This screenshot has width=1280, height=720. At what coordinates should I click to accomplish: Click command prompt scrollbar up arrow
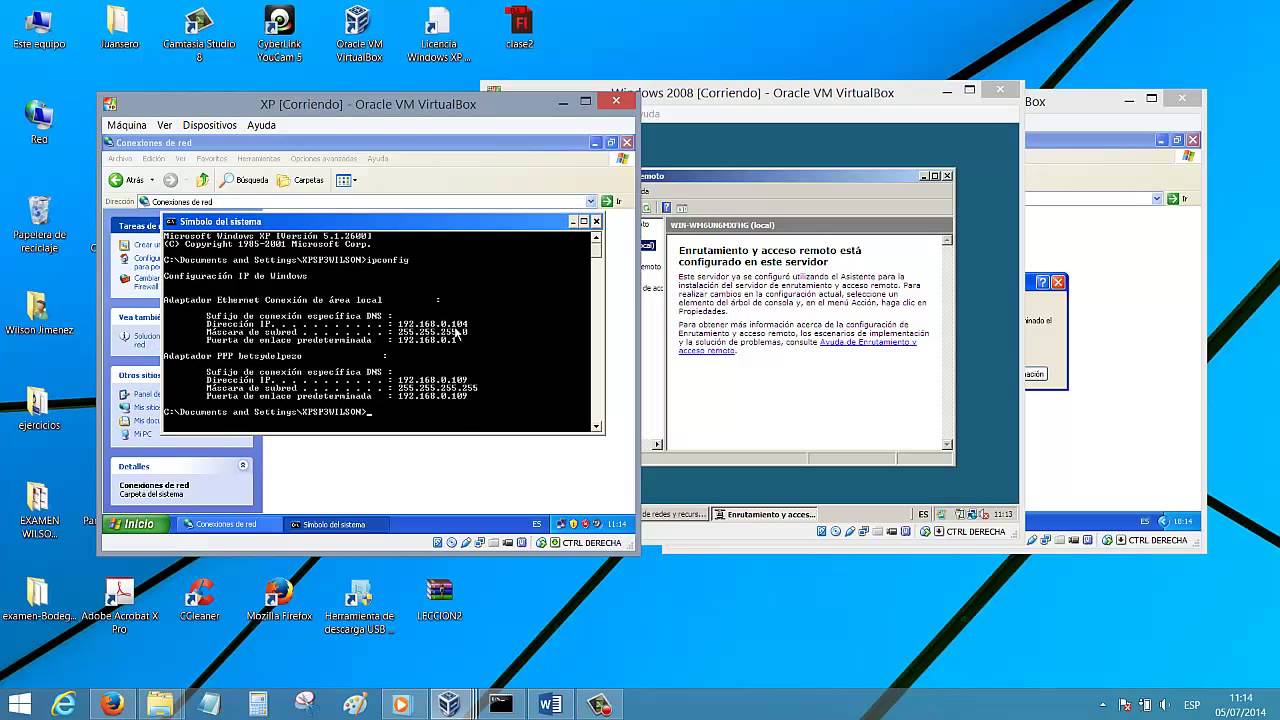click(597, 238)
